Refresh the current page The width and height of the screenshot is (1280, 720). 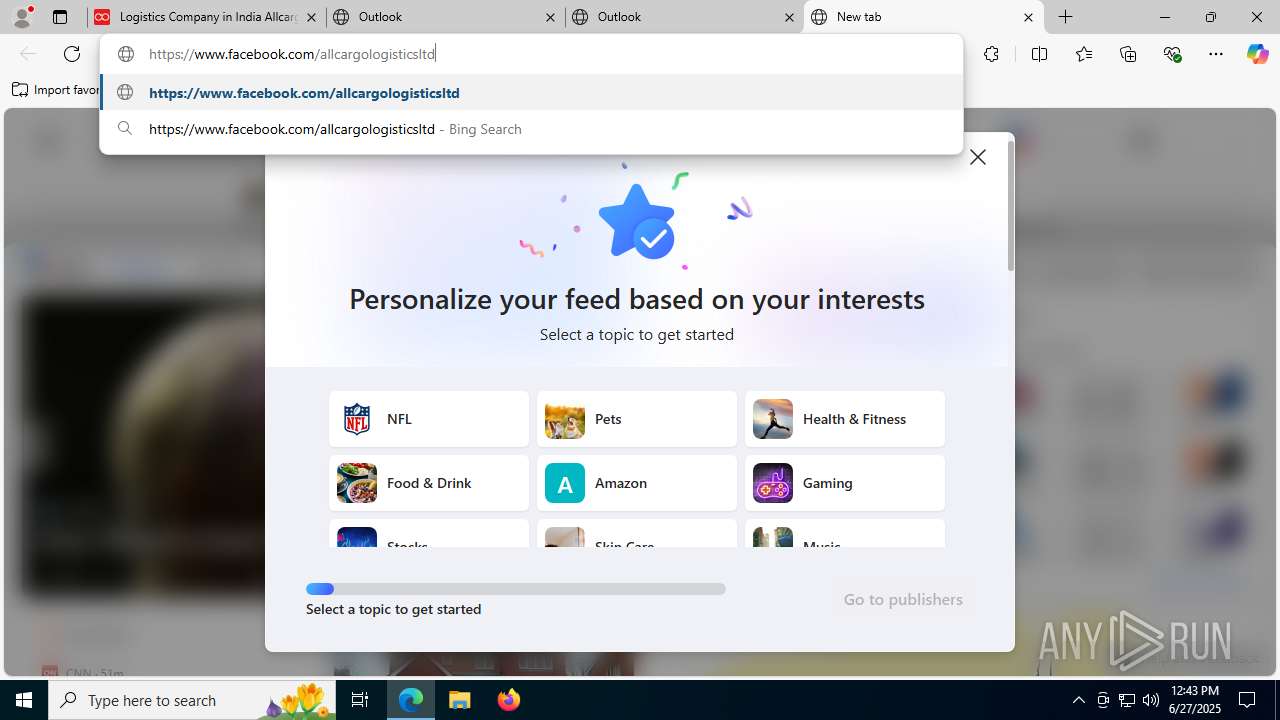click(72, 54)
